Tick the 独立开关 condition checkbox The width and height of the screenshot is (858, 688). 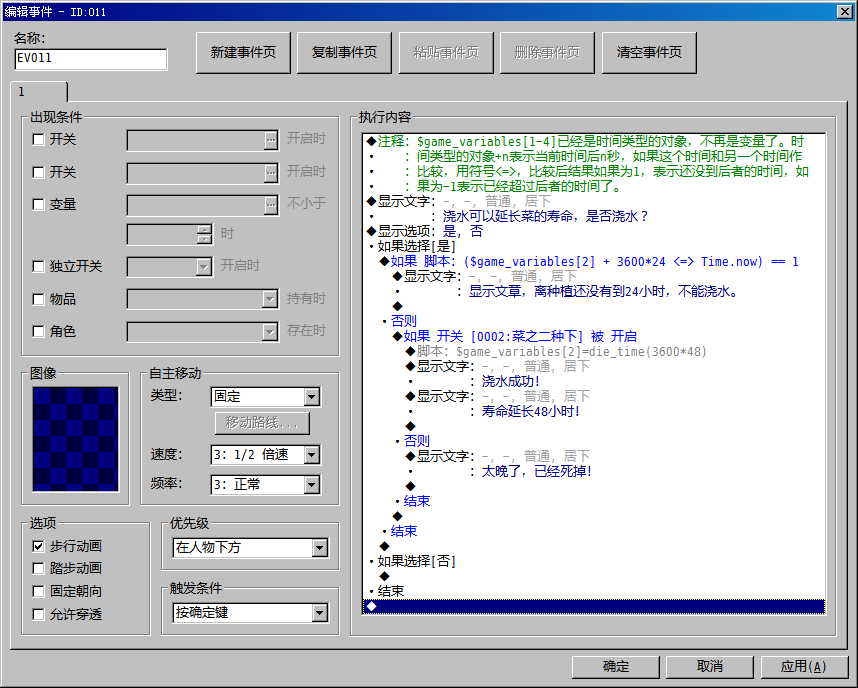tap(38, 267)
